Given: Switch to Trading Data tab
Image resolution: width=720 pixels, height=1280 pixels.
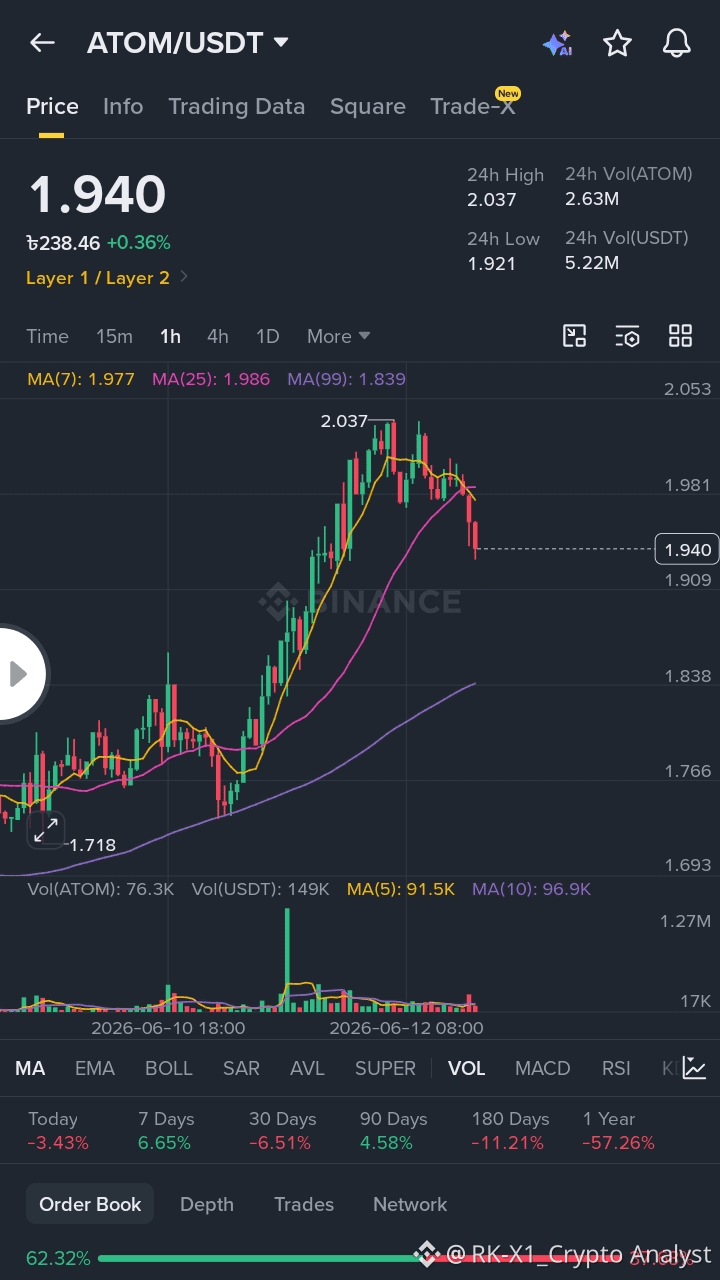Looking at the screenshot, I should [237, 106].
